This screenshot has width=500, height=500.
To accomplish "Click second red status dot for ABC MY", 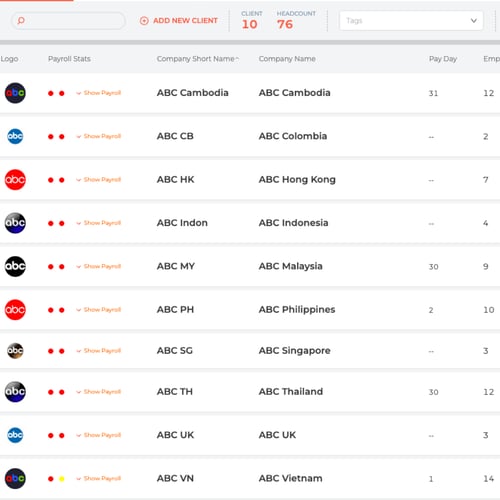I will point(62,267).
